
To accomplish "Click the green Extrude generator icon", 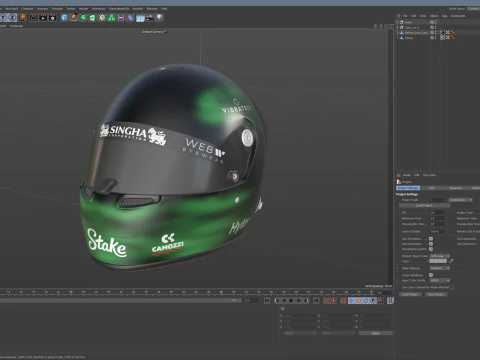I will point(93,17).
